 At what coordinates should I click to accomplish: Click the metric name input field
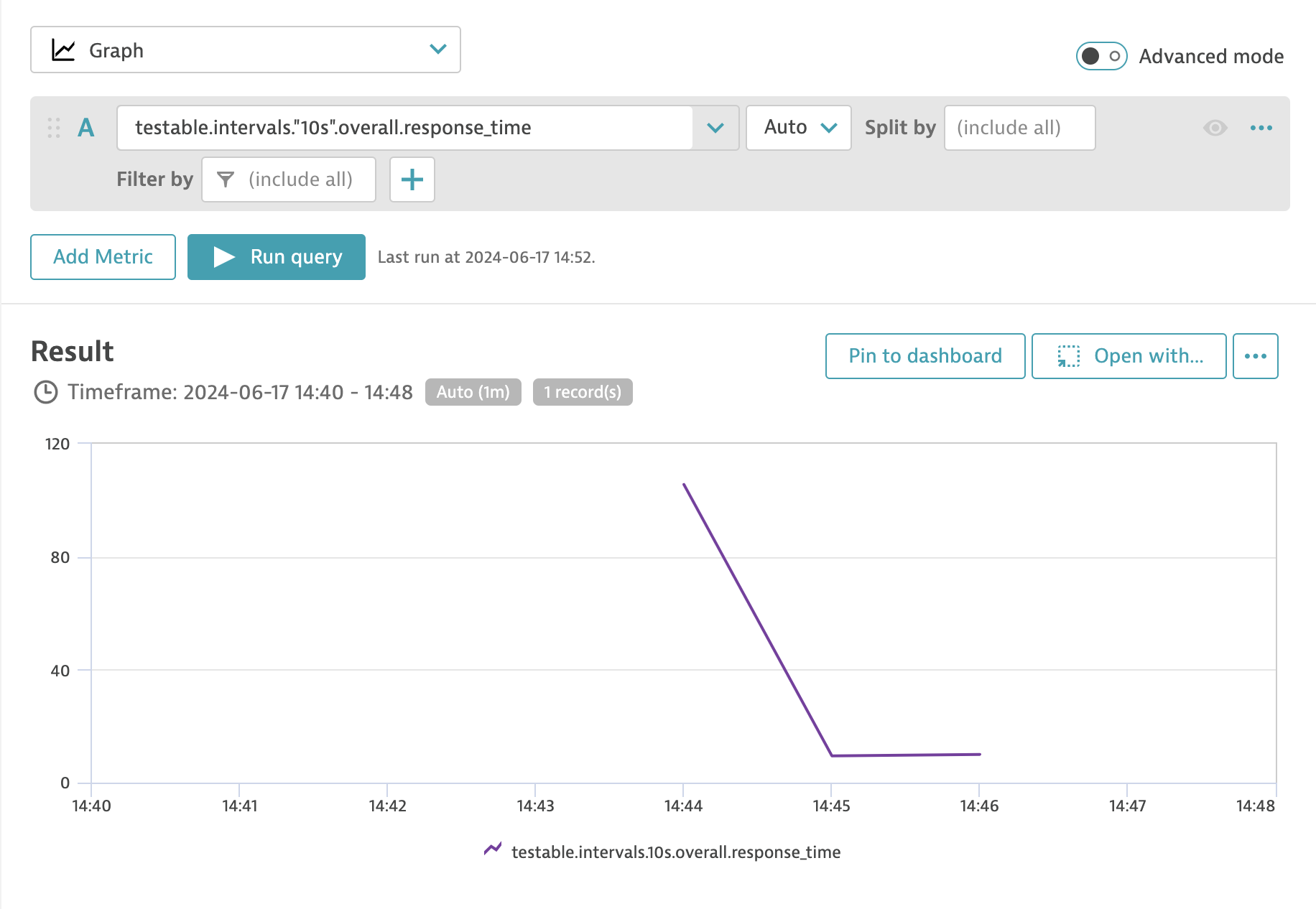pyautogui.click(x=404, y=128)
